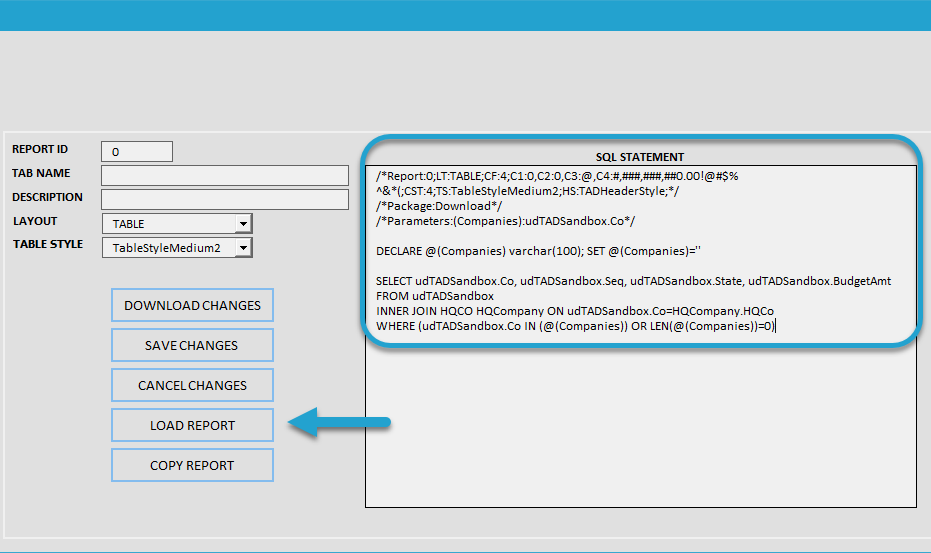This screenshot has height=553, width=931.
Task: Click the '/*Package:Download*/' comment line
Action: coord(439,206)
